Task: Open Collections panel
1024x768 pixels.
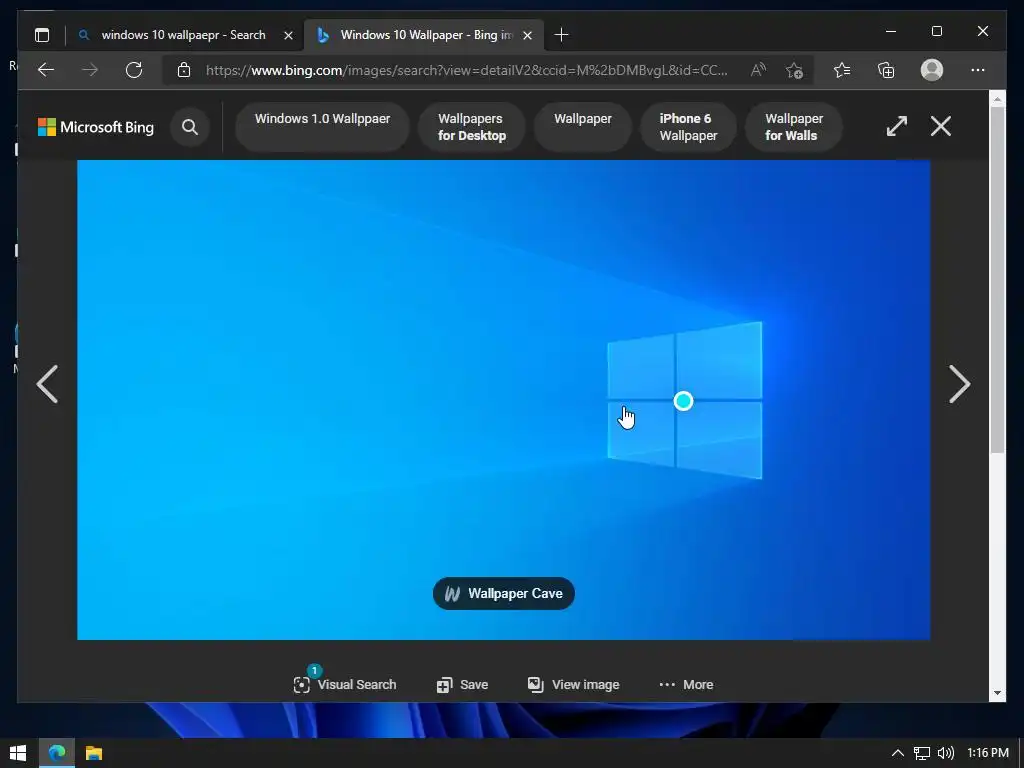Action: 886,70
